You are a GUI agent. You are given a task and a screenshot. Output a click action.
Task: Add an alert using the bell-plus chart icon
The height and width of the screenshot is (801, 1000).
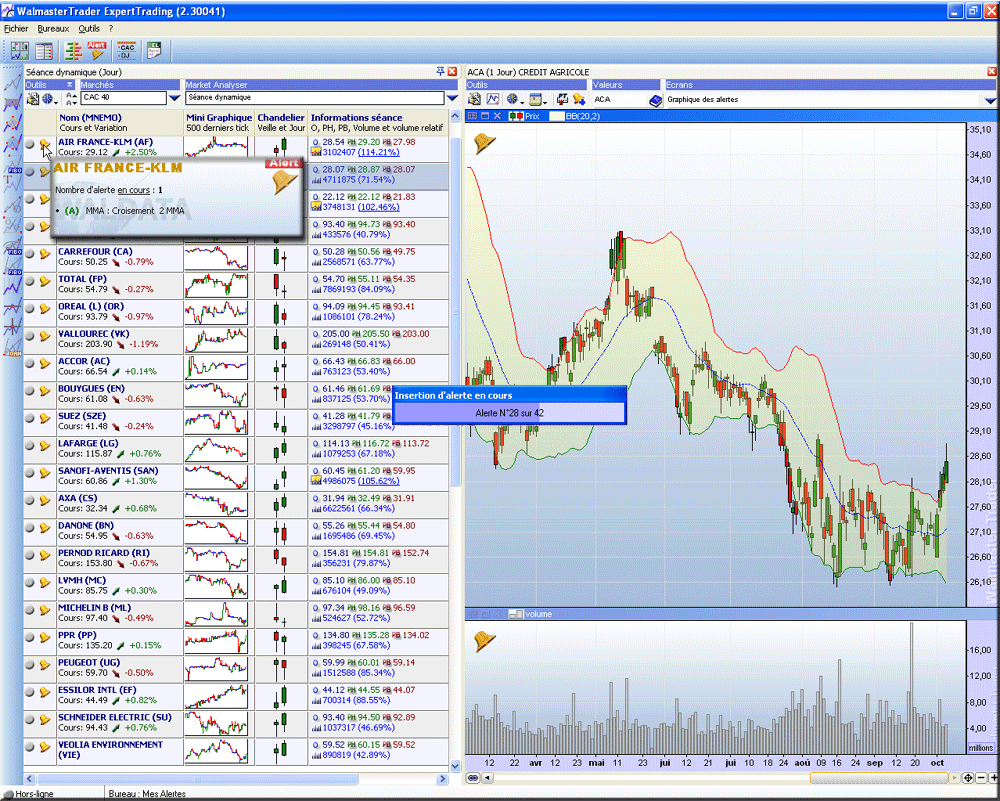click(x=579, y=99)
